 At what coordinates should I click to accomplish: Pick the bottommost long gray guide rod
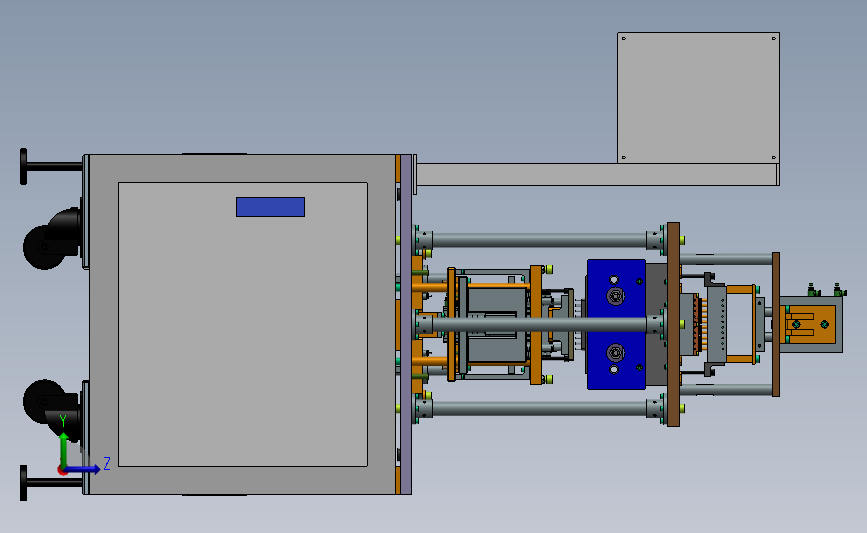539,409
